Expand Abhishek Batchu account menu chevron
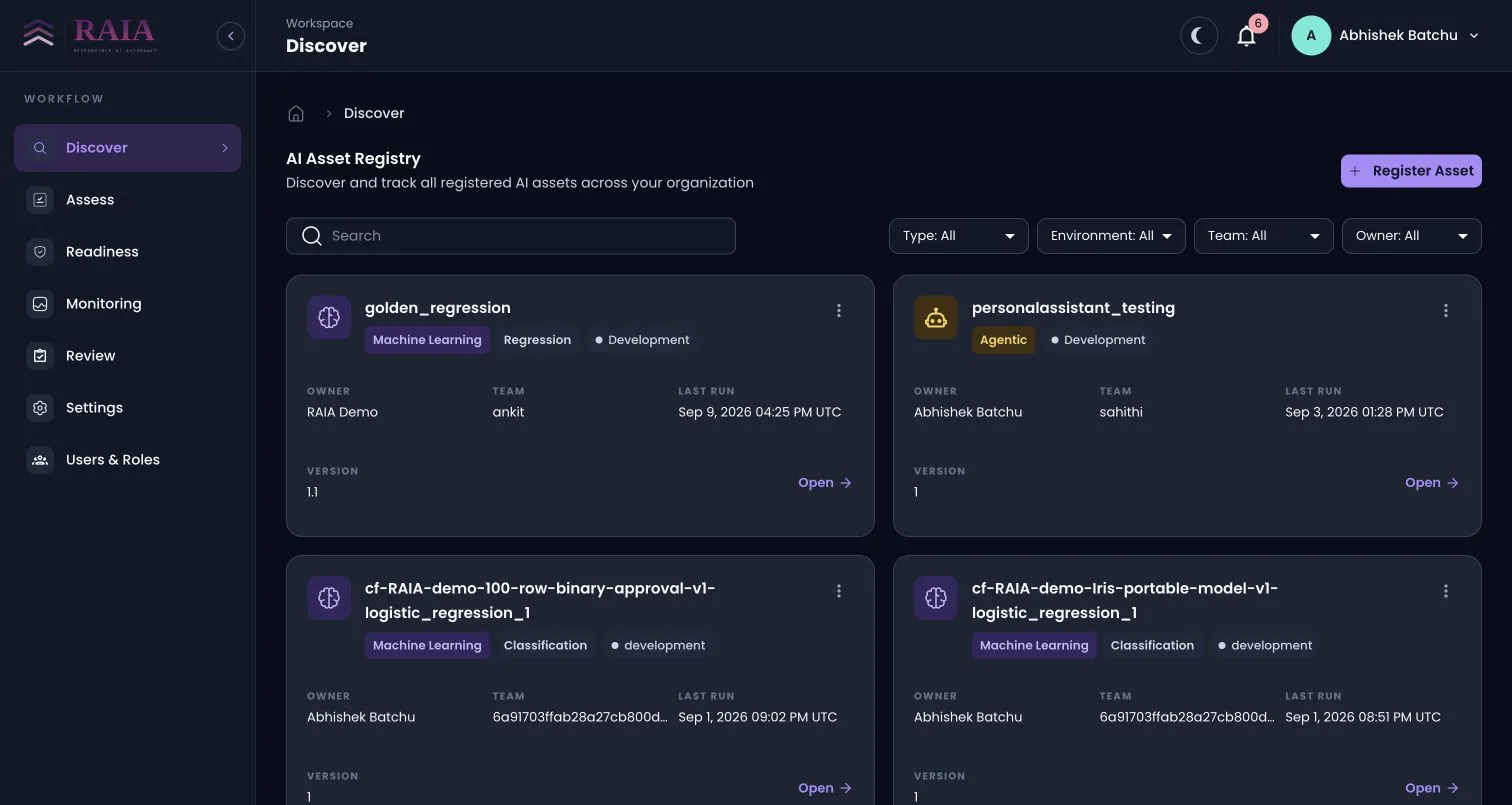The height and width of the screenshot is (805, 1512). [x=1474, y=36]
